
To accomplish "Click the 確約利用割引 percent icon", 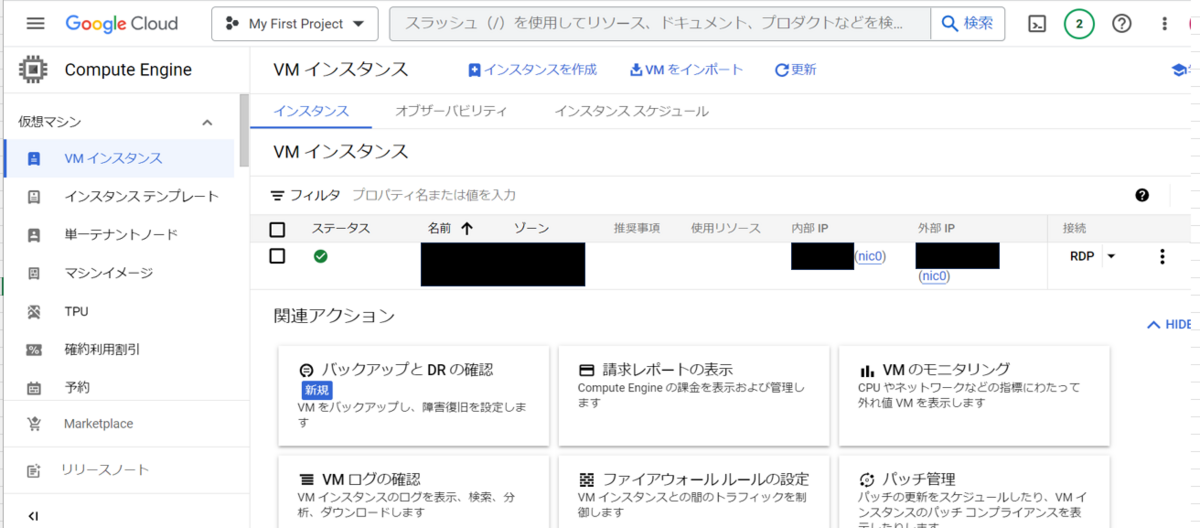I will pyautogui.click(x=34, y=349).
